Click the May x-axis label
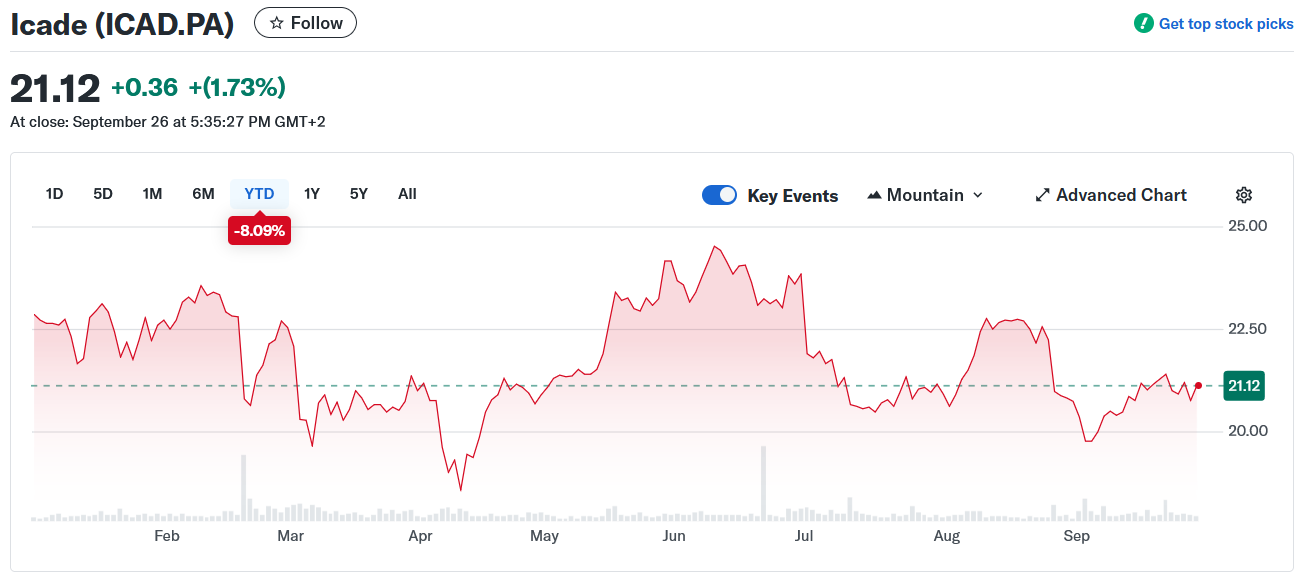The image size is (1308, 577). (544, 537)
